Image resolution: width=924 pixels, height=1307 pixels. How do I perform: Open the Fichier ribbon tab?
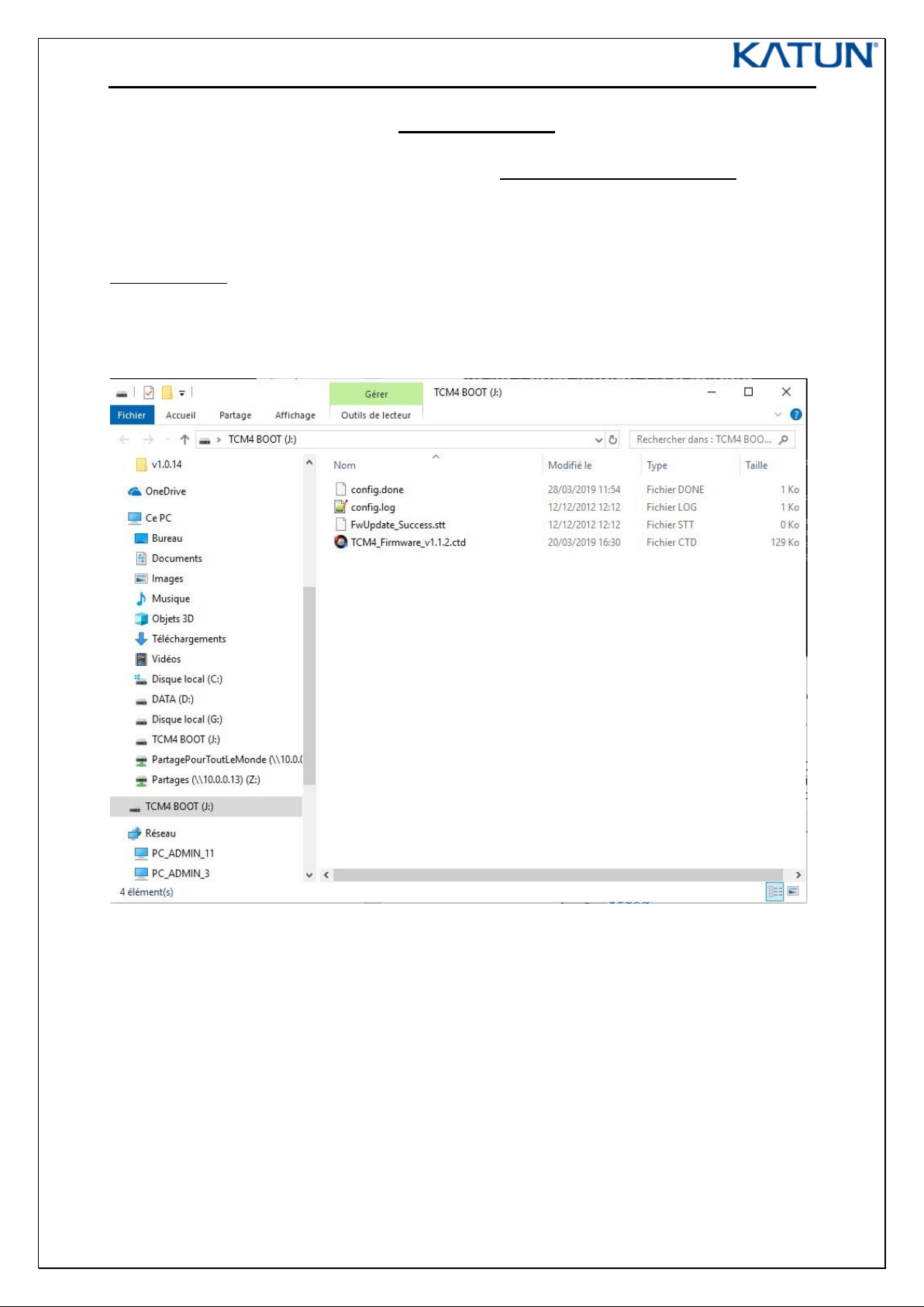[132, 416]
